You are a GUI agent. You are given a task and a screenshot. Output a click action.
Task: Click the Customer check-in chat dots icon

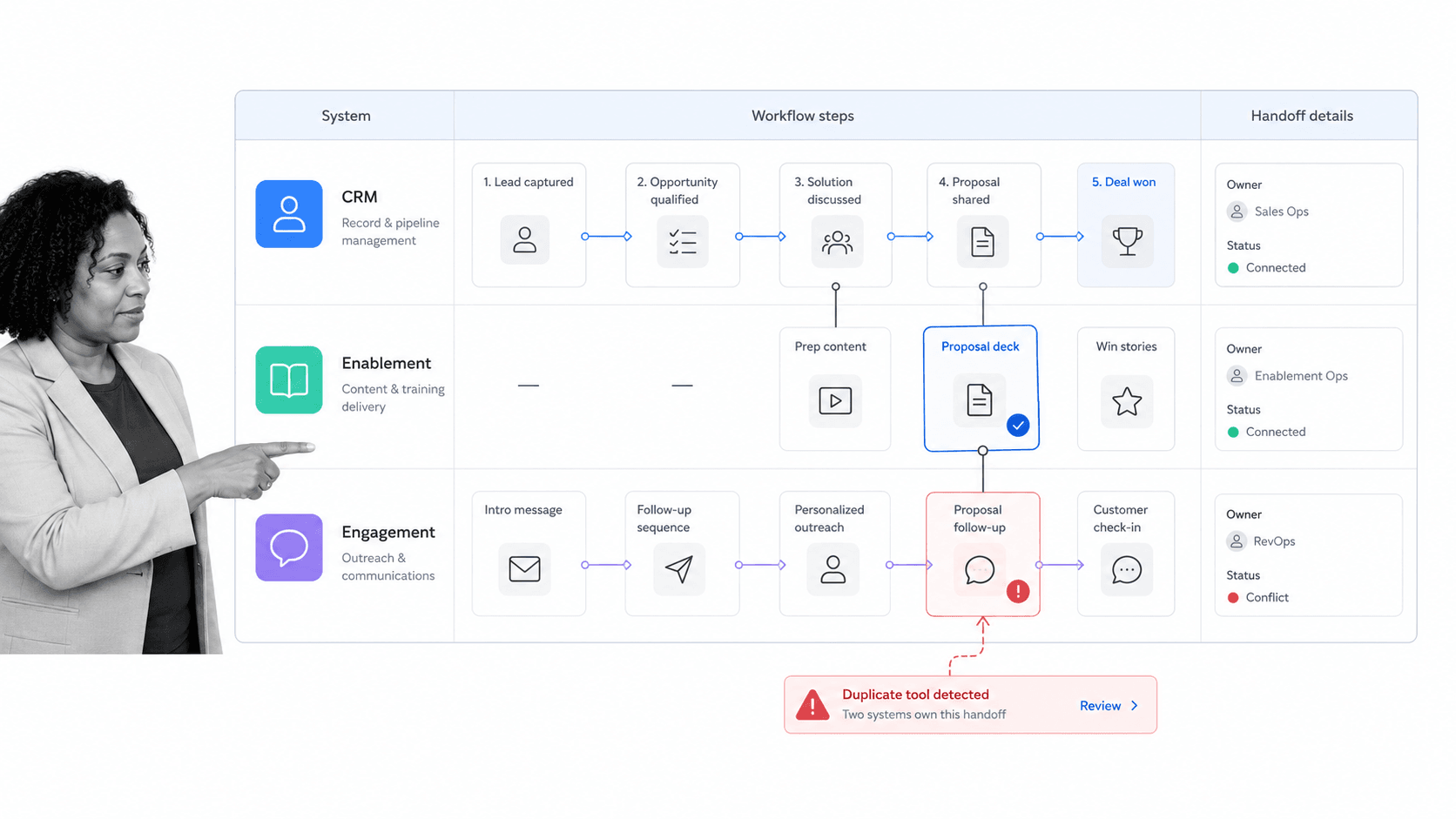(x=1127, y=570)
